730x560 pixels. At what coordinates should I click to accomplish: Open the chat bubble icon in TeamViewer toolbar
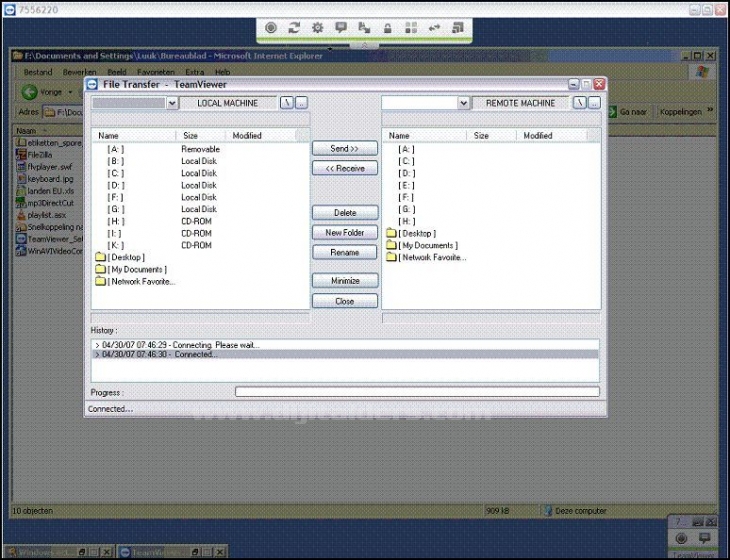pyautogui.click(x=341, y=28)
